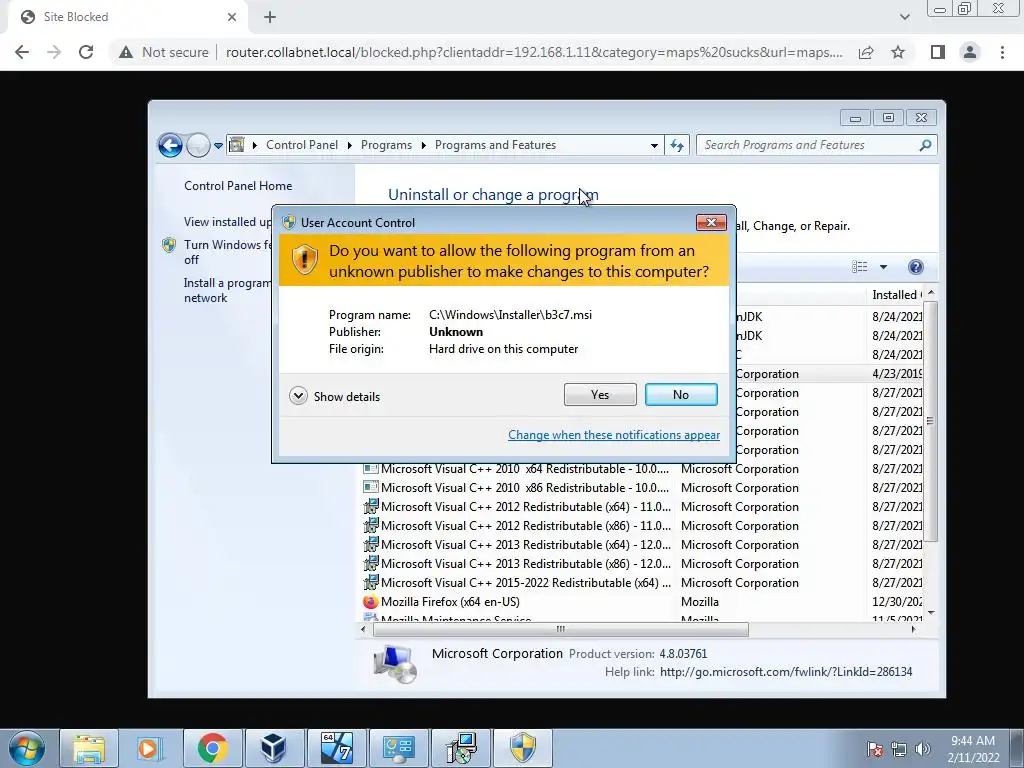Open Windows 7 Start button
1024x768 pixels.
click(26, 748)
